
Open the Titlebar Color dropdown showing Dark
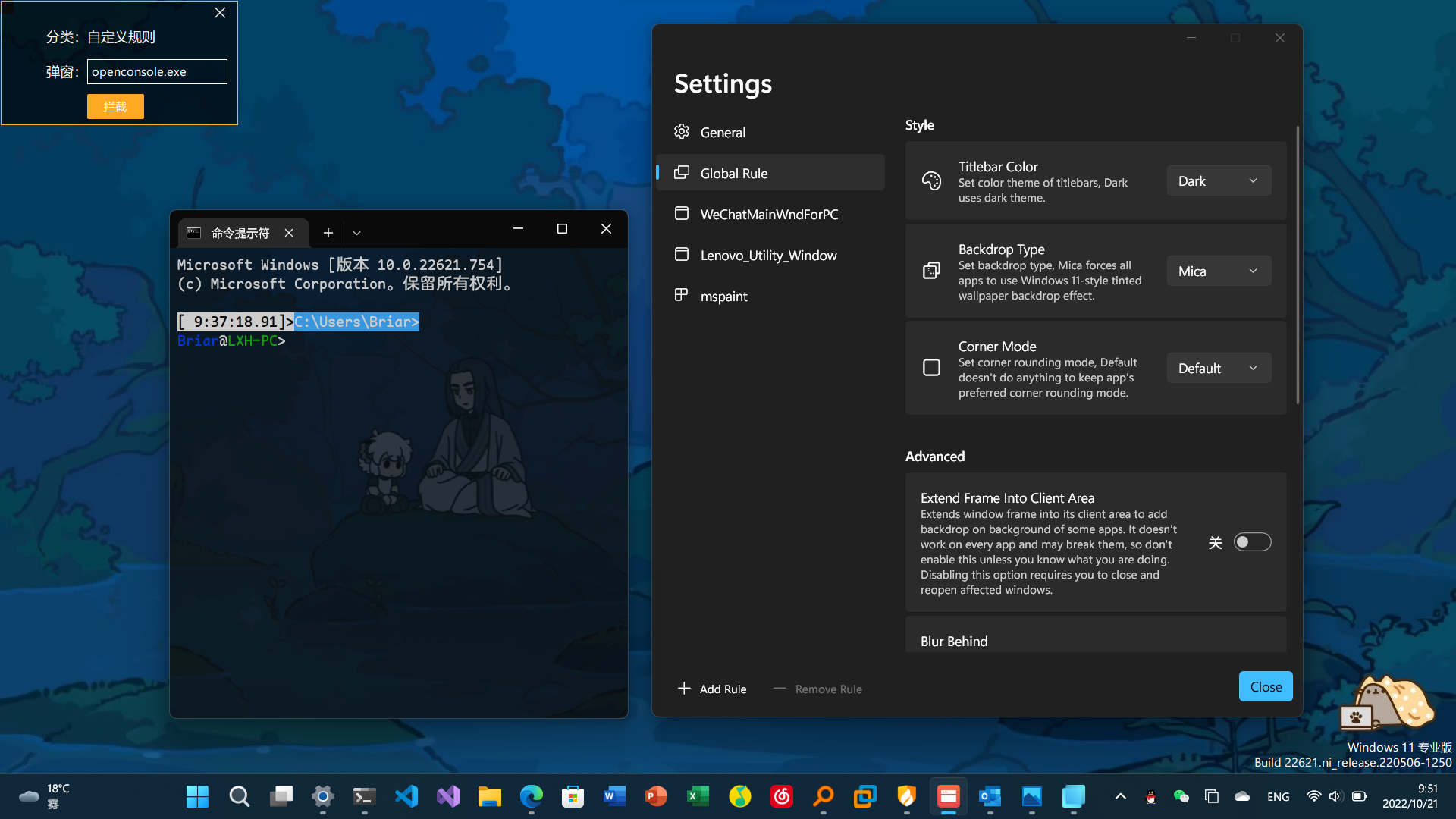point(1218,180)
